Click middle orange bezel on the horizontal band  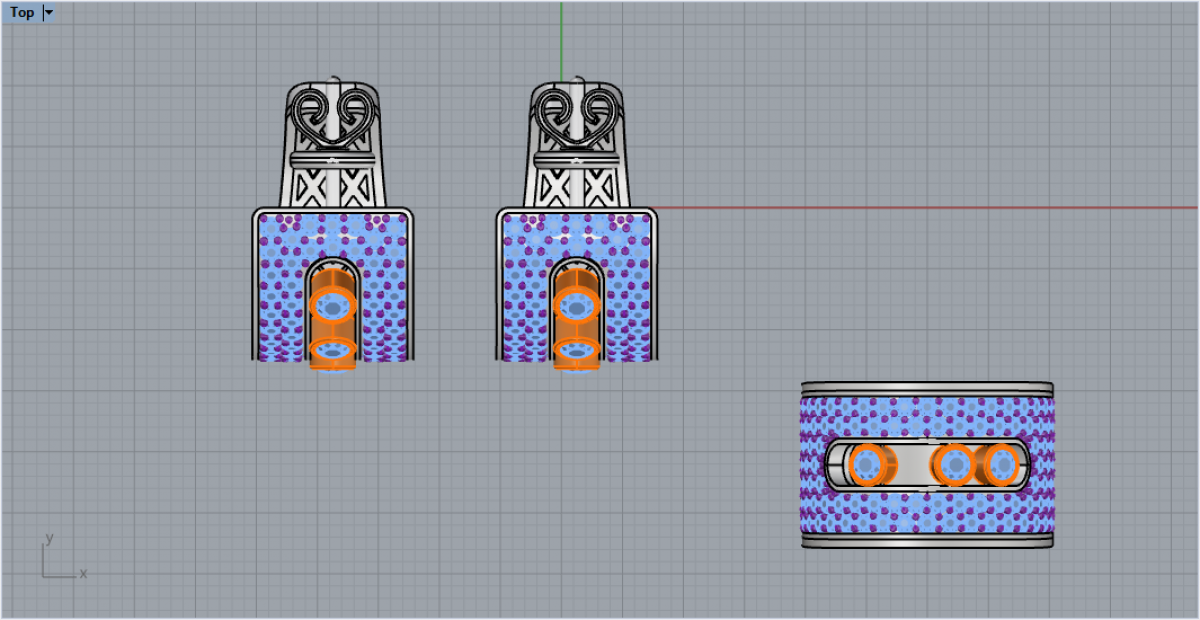pyautogui.click(x=955, y=465)
